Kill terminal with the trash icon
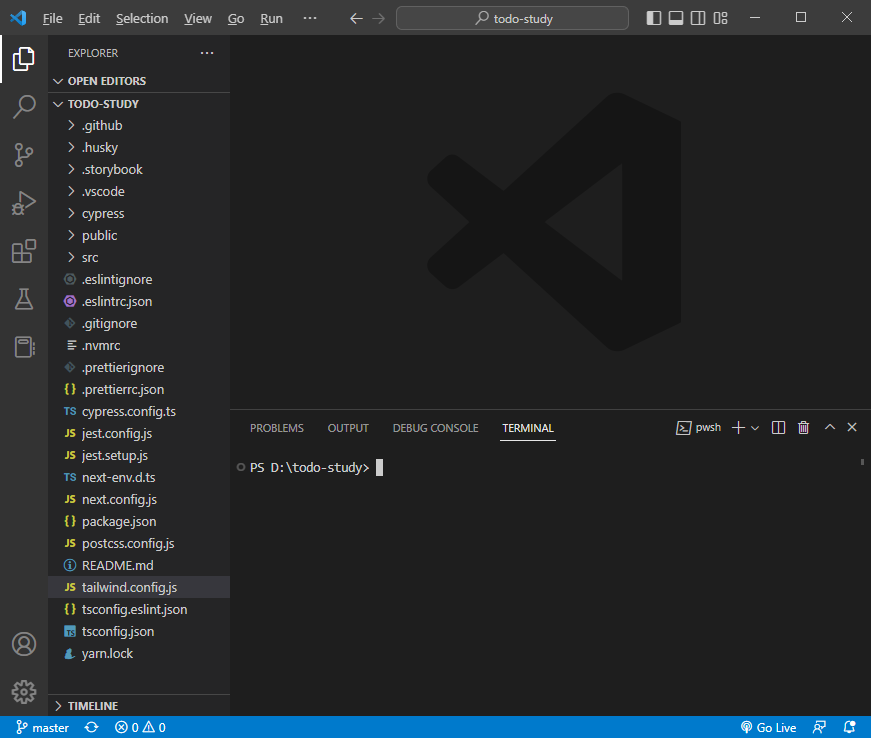This screenshot has height=738, width=871. [x=803, y=428]
